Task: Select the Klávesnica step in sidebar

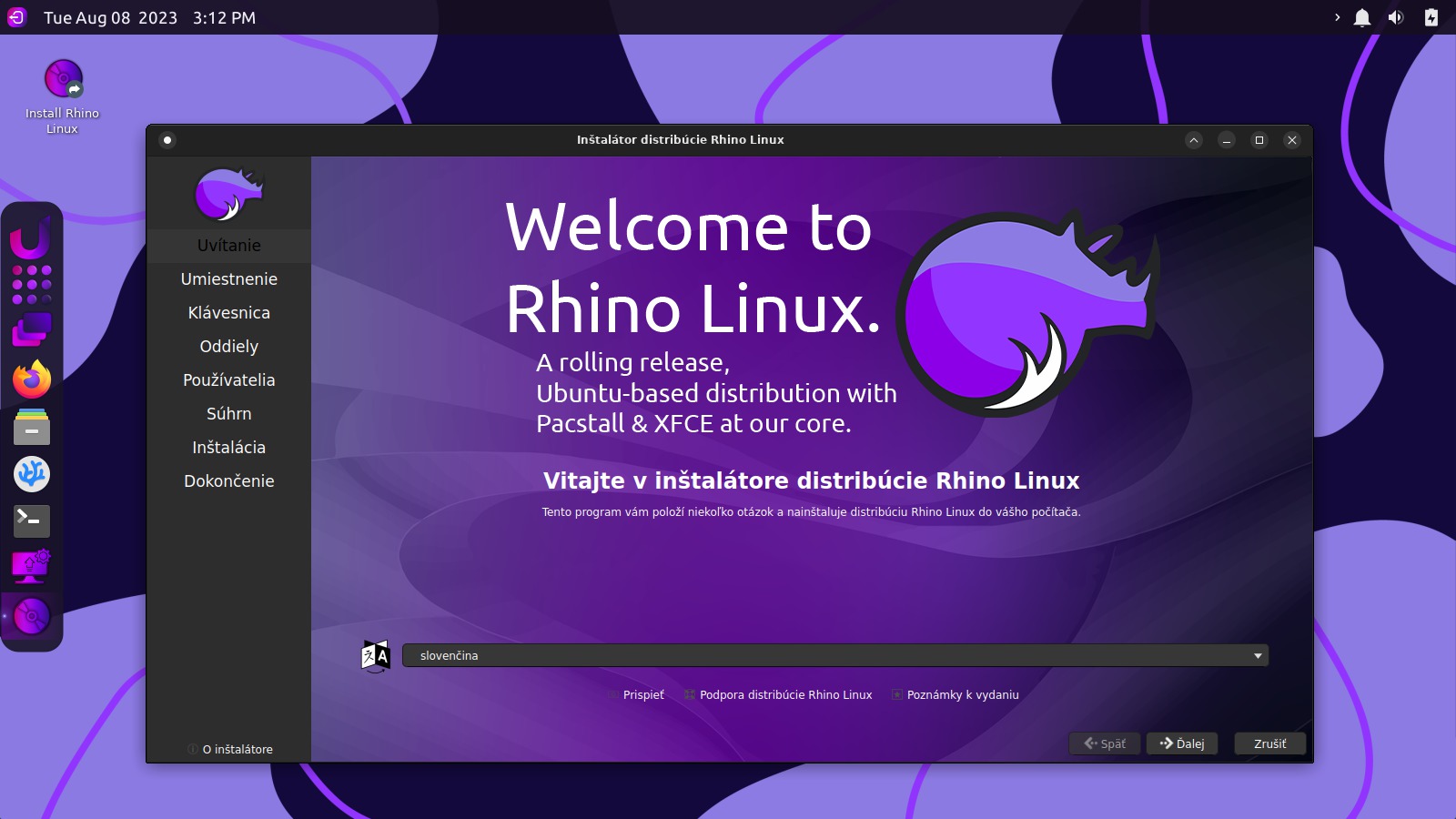Action: point(229,313)
